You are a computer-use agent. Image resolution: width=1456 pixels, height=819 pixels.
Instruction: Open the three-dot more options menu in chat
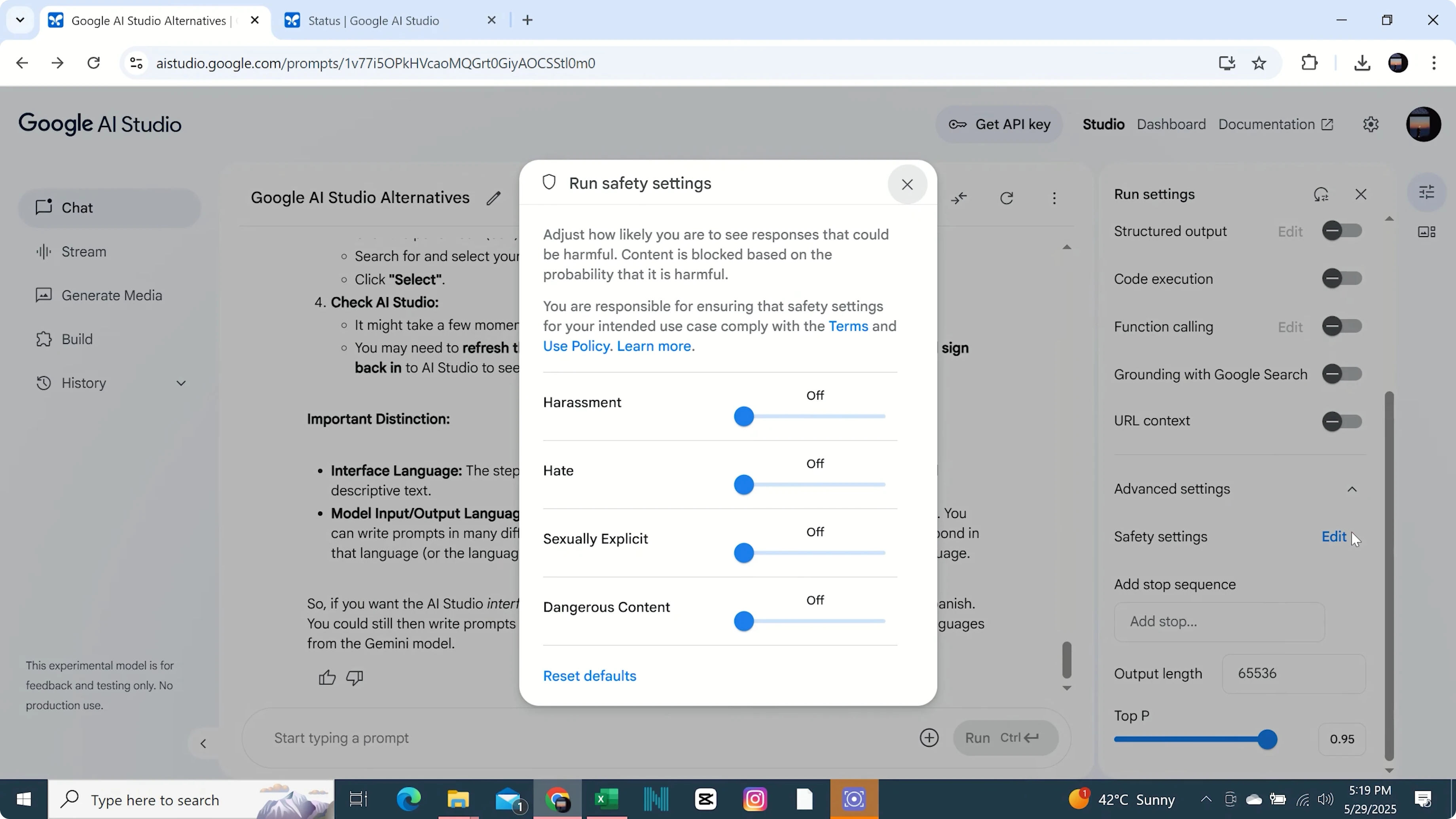pyautogui.click(x=1054, y=198)
